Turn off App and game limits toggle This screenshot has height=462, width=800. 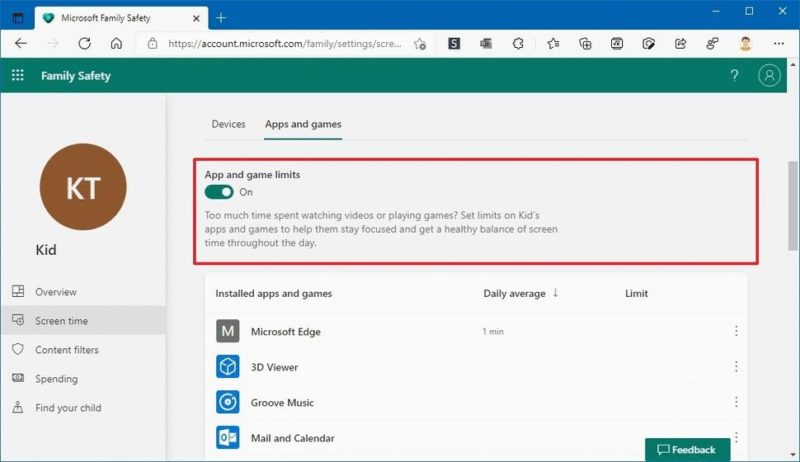pyautogui.click(x=219, y=192)
